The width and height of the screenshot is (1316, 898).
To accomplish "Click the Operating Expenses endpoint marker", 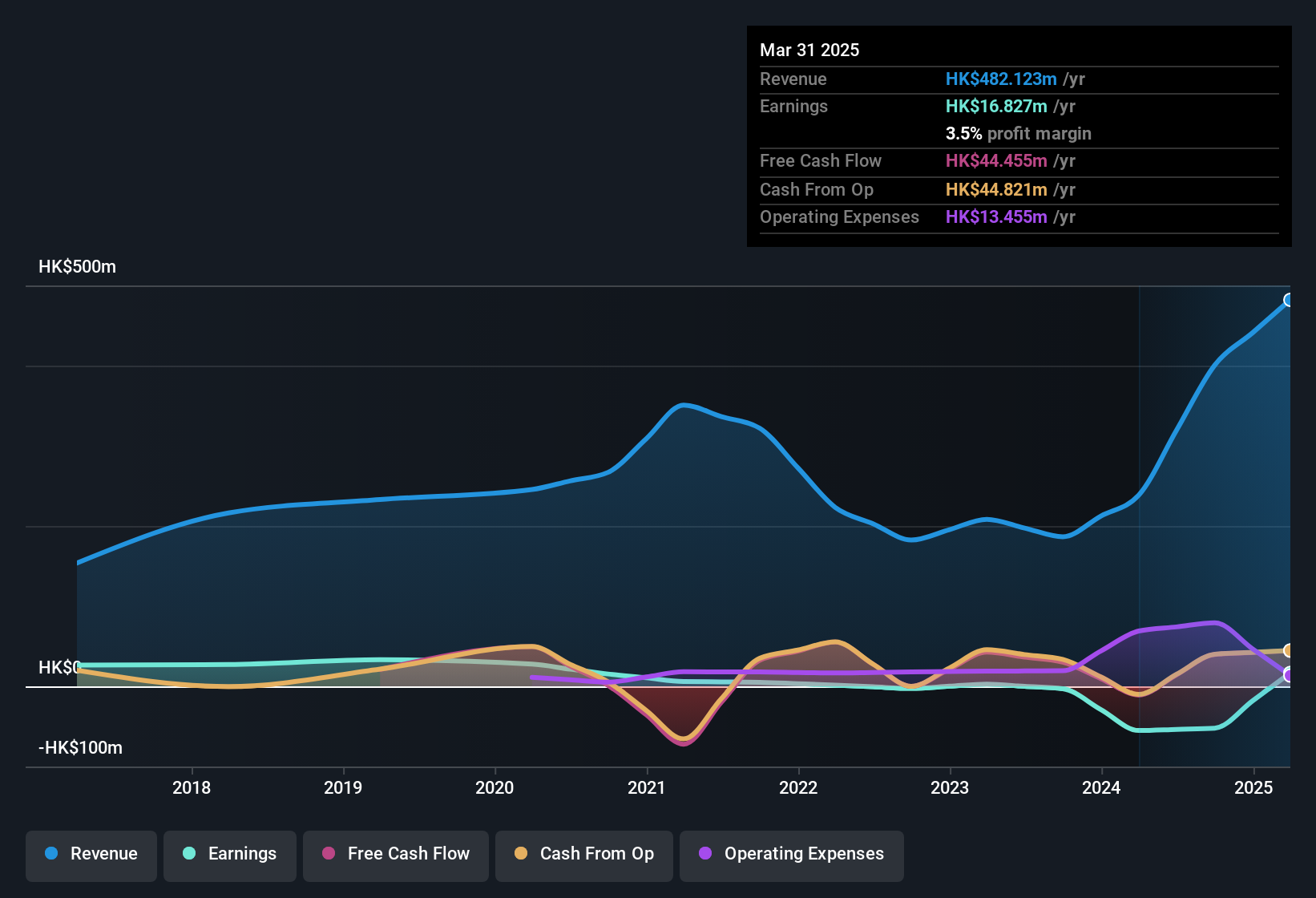I will (x=1289, y=675).
